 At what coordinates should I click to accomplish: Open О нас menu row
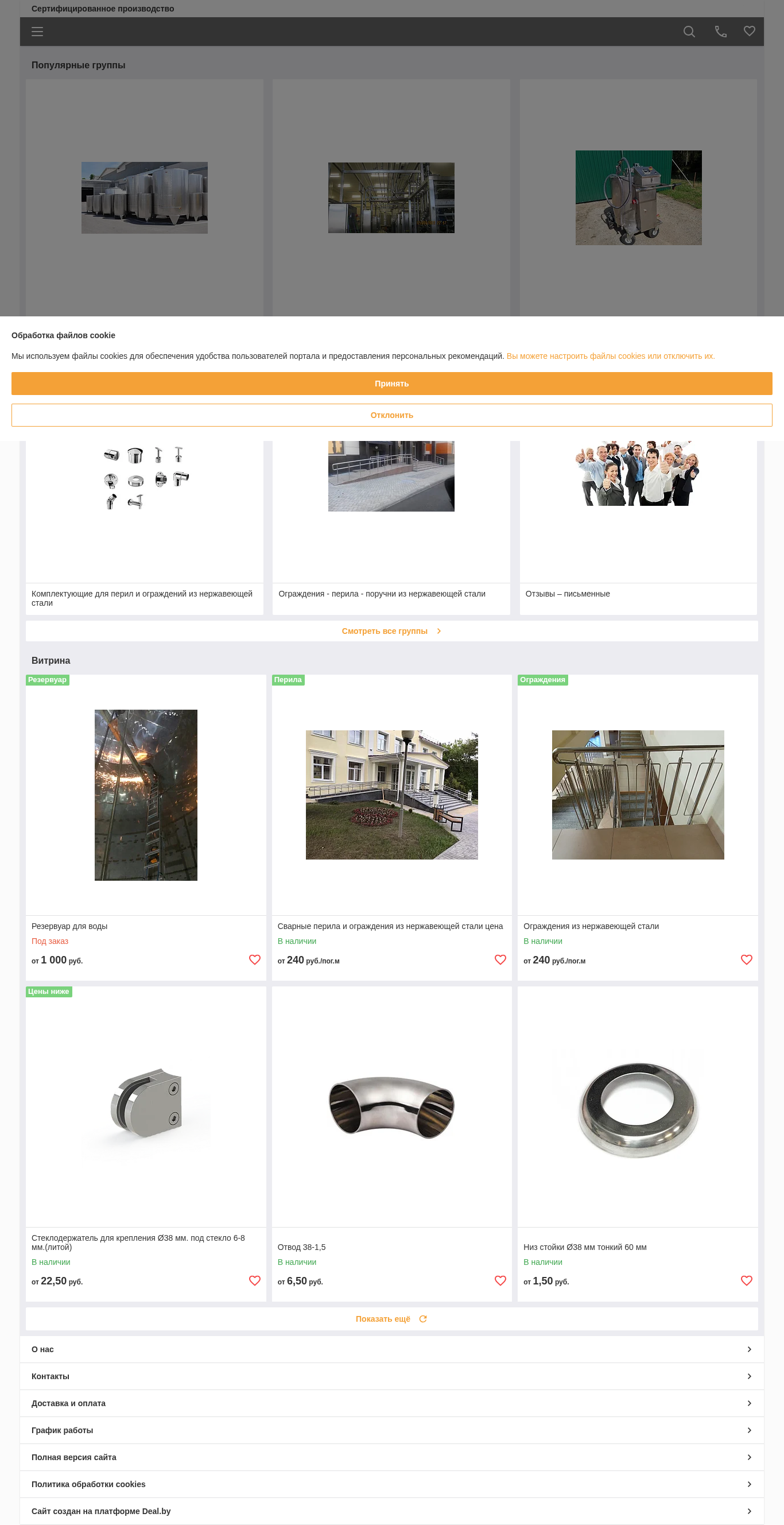point(391,1349)
